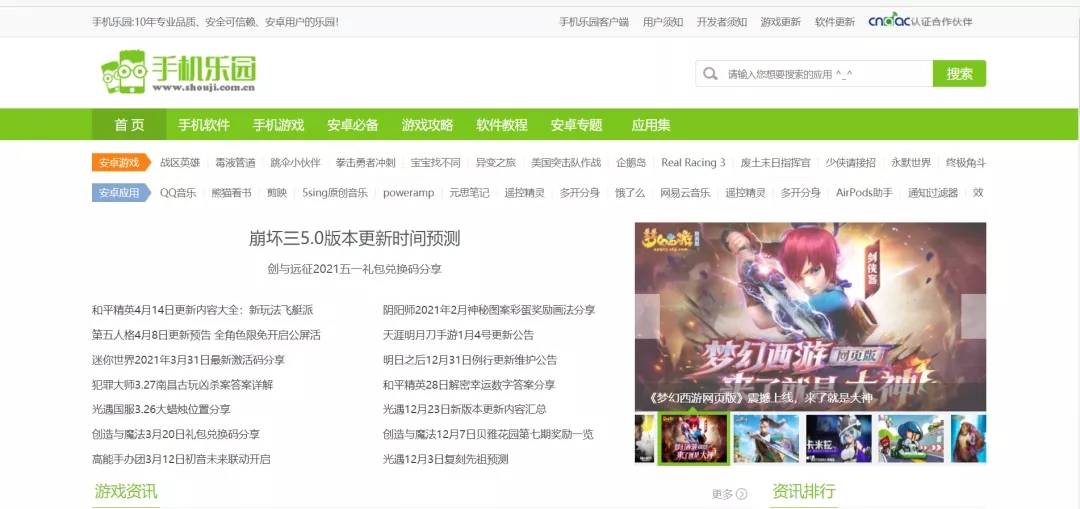Image resolution: width=1080 pixels, height=509 pixels.
Task: Open 网易云音乐 app link
Action: 685,193
